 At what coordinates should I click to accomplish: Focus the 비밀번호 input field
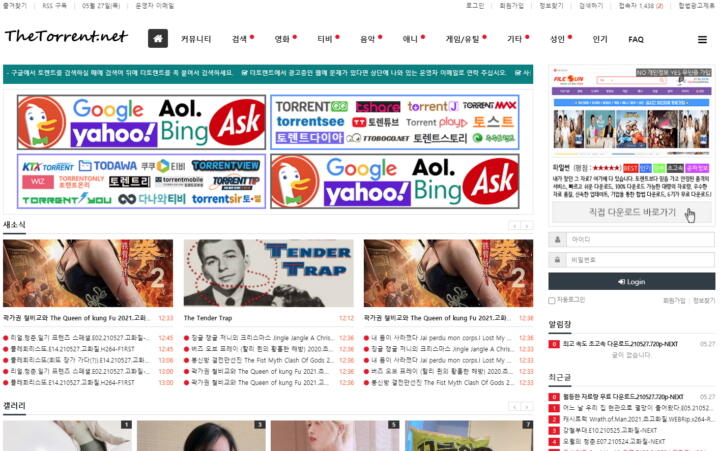coord(640,260)
